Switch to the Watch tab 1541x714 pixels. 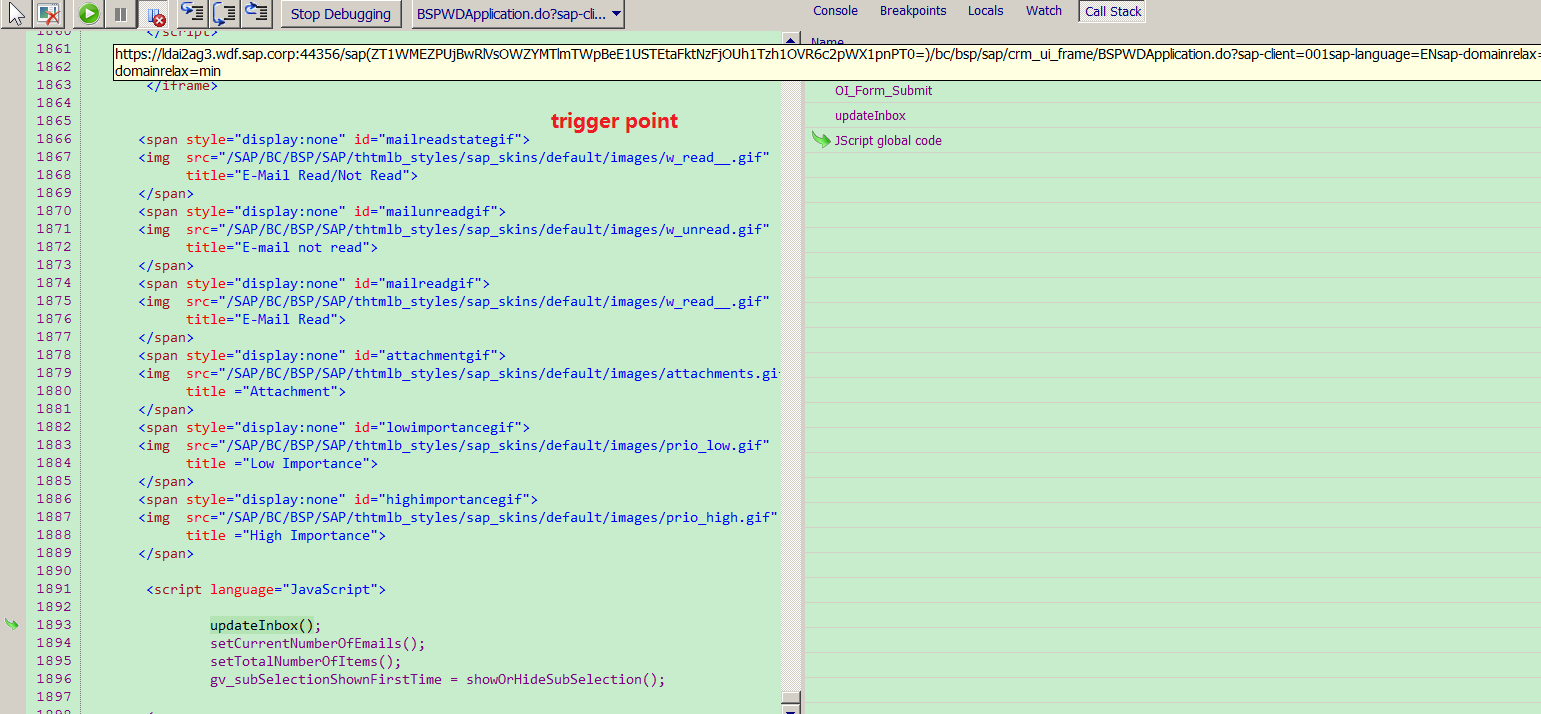pyautogui.click(x=1044, y=11)
